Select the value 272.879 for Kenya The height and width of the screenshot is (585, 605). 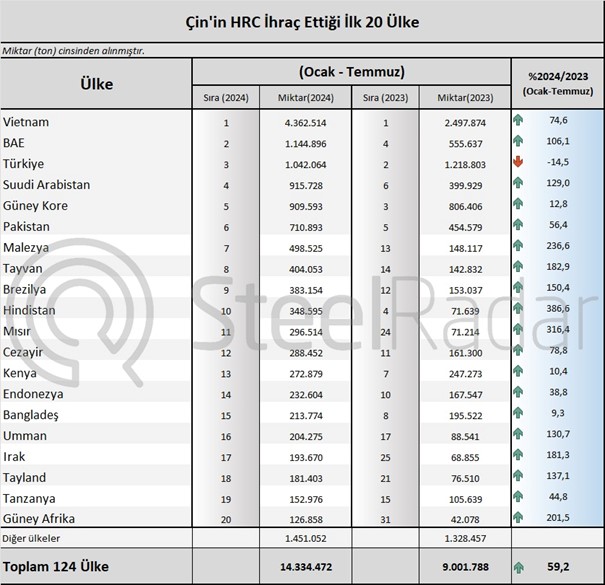[306, 374]
